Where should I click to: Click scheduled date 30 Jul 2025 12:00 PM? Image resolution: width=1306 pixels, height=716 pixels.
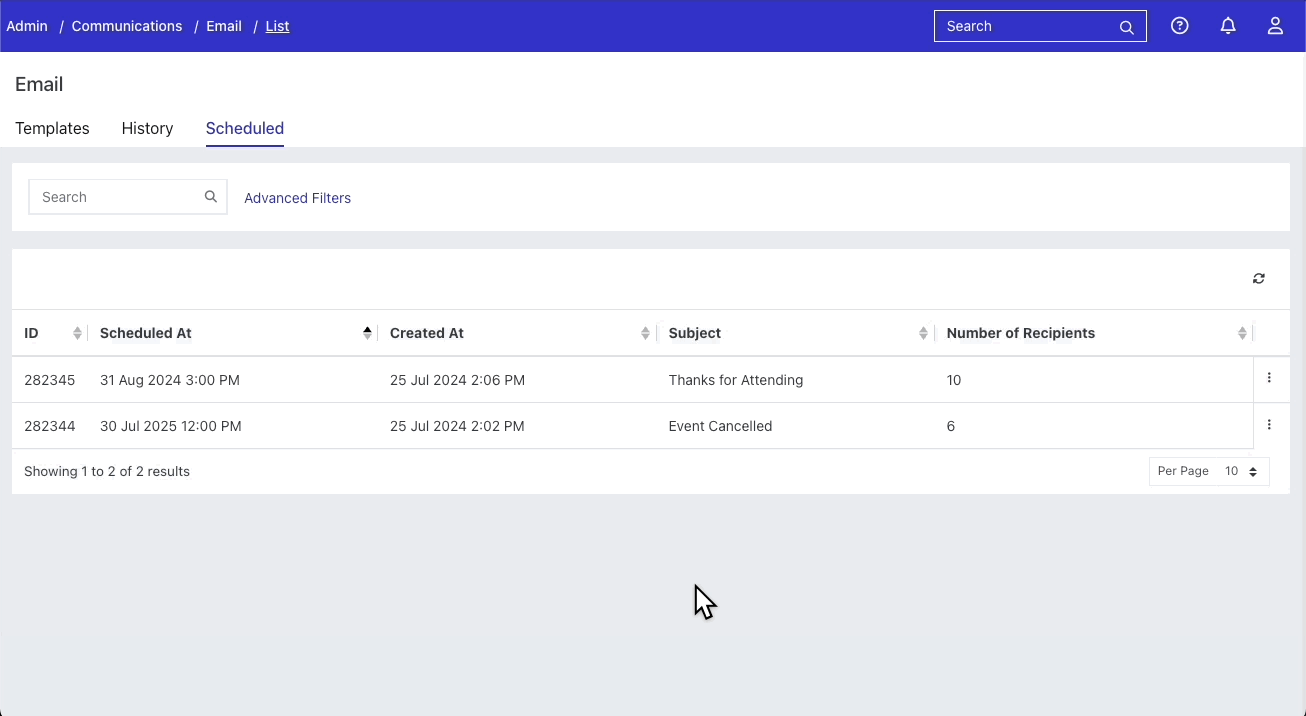(x=171, y=426)
